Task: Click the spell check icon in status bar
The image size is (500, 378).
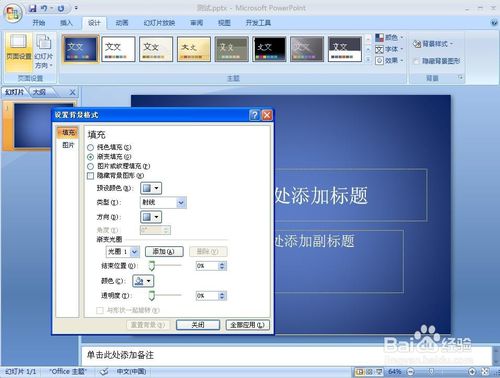Action: pos(104,371)
